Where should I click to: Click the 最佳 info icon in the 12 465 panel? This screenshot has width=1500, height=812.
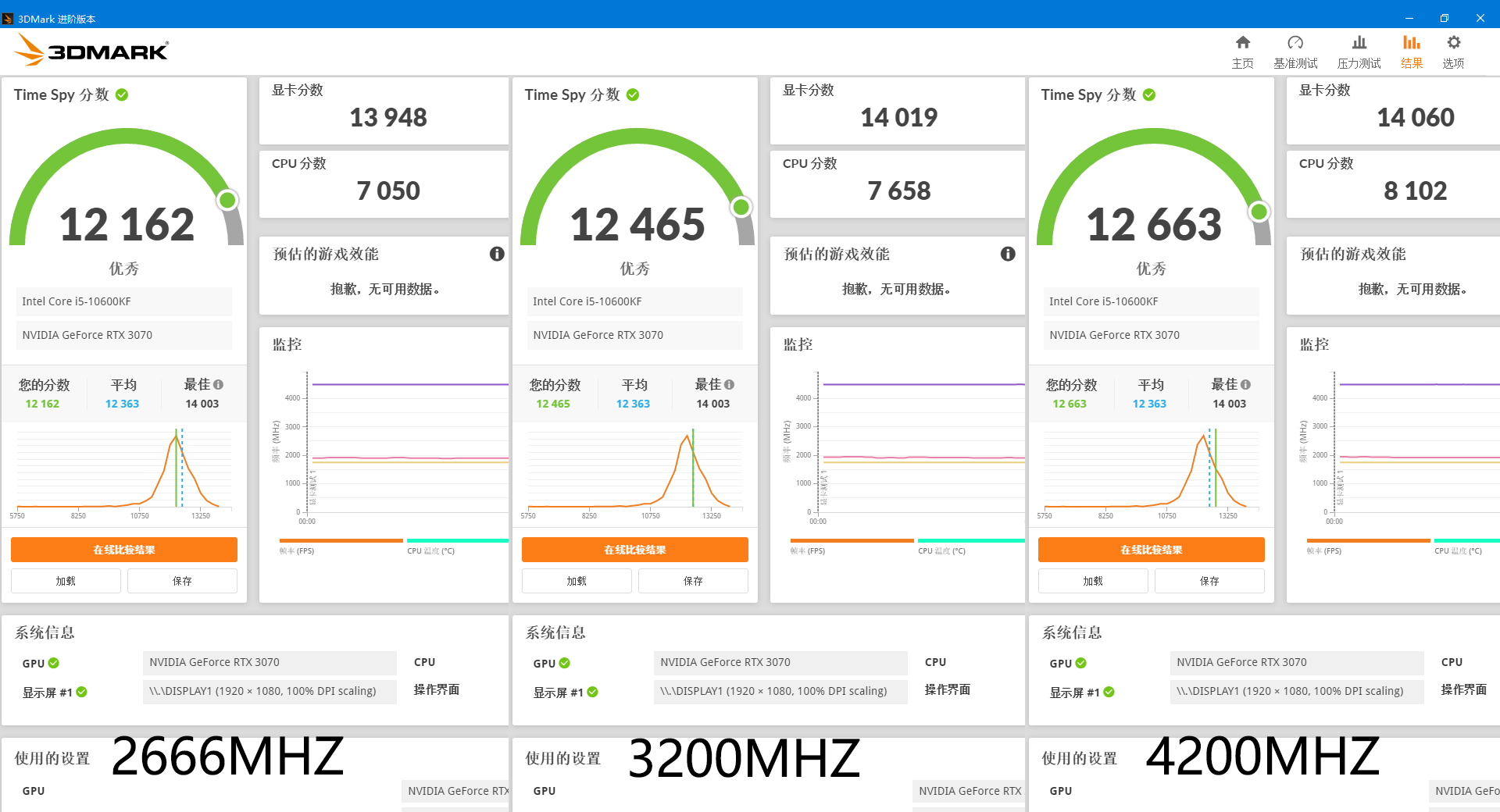click(x=730, y=384)
